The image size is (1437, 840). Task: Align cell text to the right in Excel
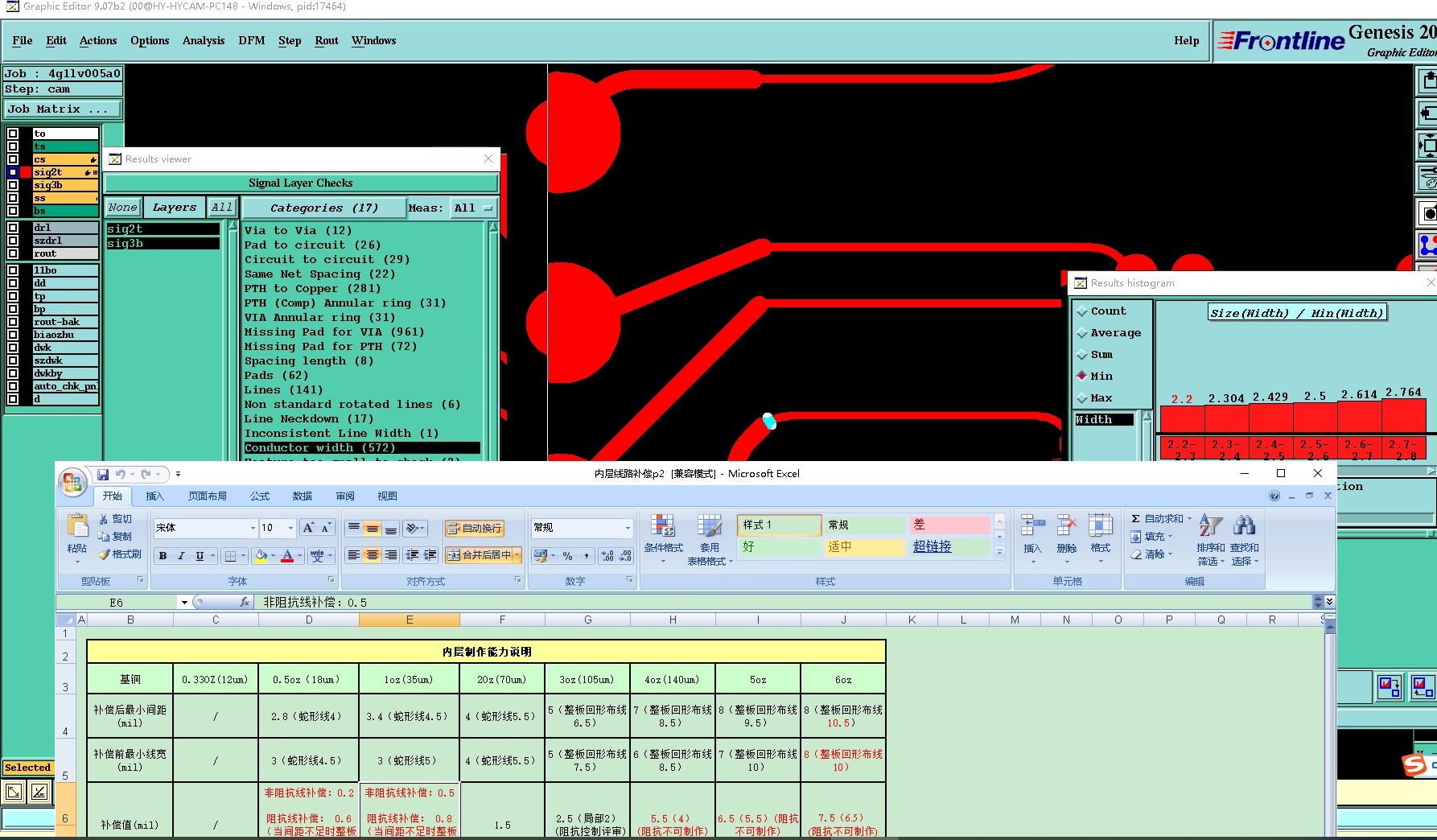click(x=391, y=555)
